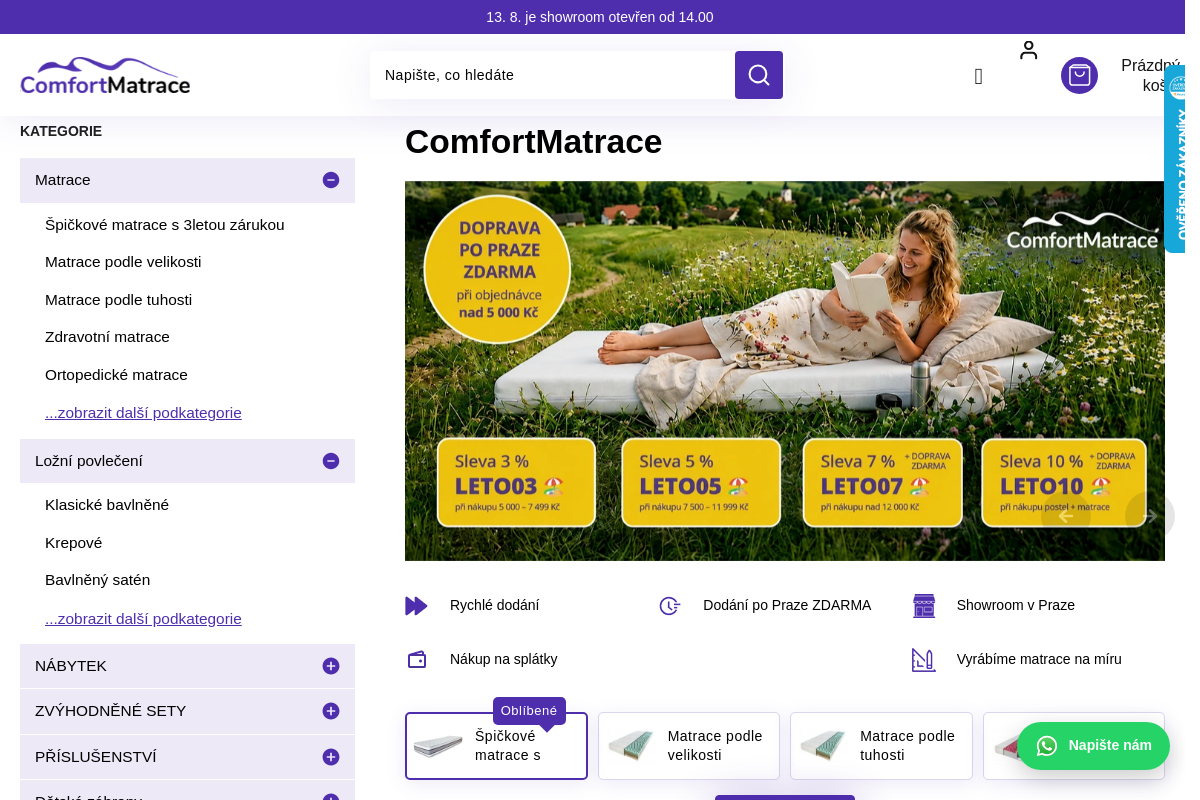Image resolution: width=1200 pixels, height=800 pixels.
Task: Click Dodání po Praze ZDARMA text
Action: [x=787, y=605]
